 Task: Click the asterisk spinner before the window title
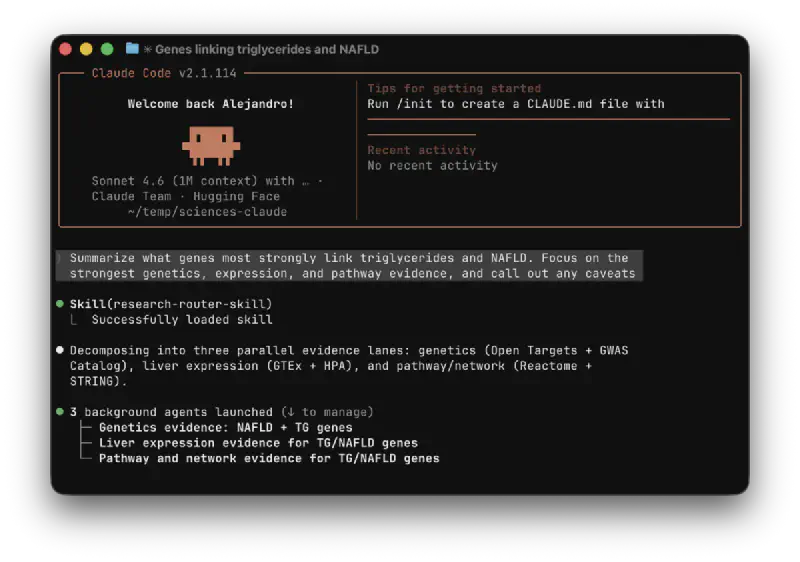click(148, 49)
